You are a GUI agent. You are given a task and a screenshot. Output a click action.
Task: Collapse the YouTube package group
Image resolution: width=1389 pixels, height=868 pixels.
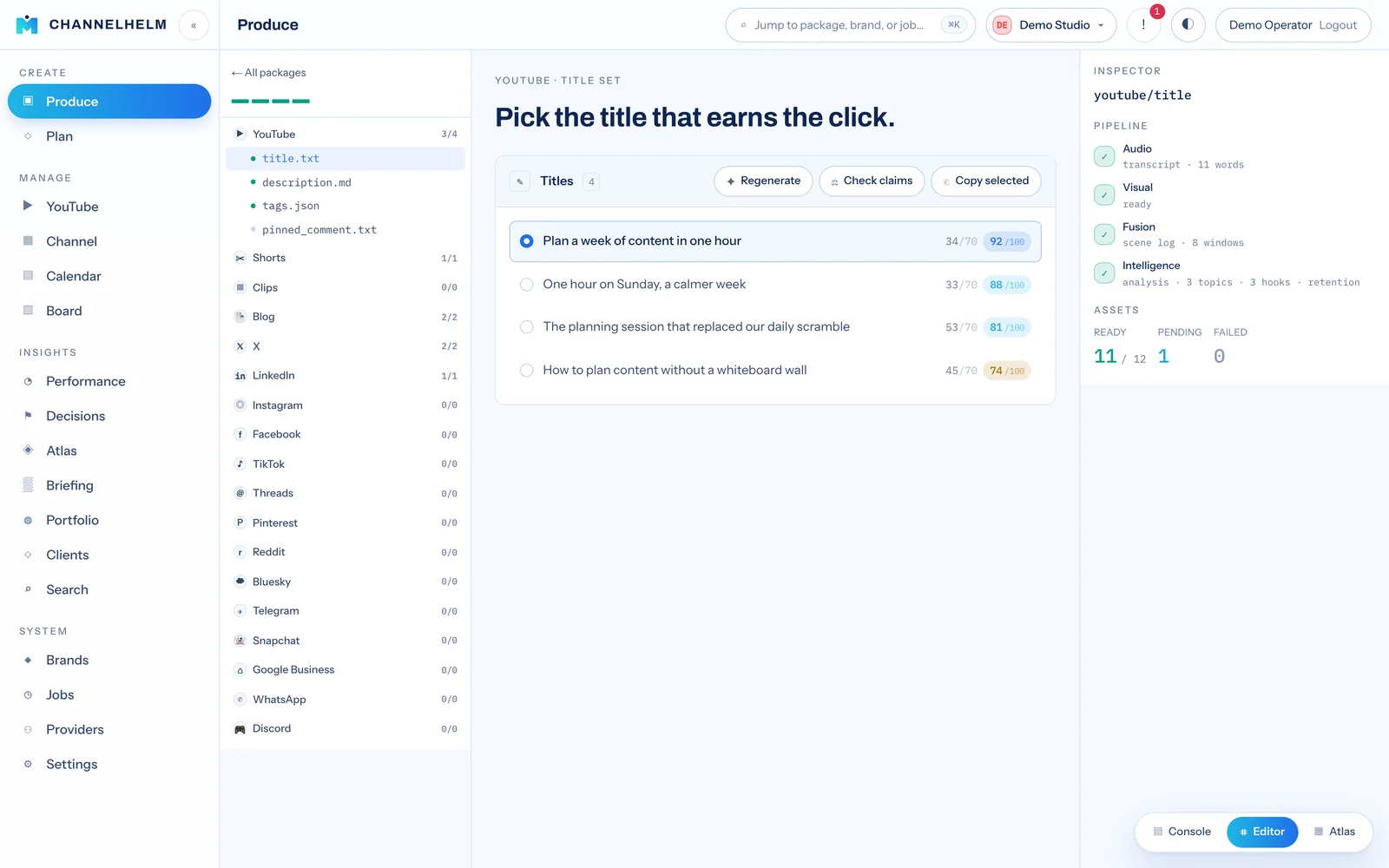346,134
